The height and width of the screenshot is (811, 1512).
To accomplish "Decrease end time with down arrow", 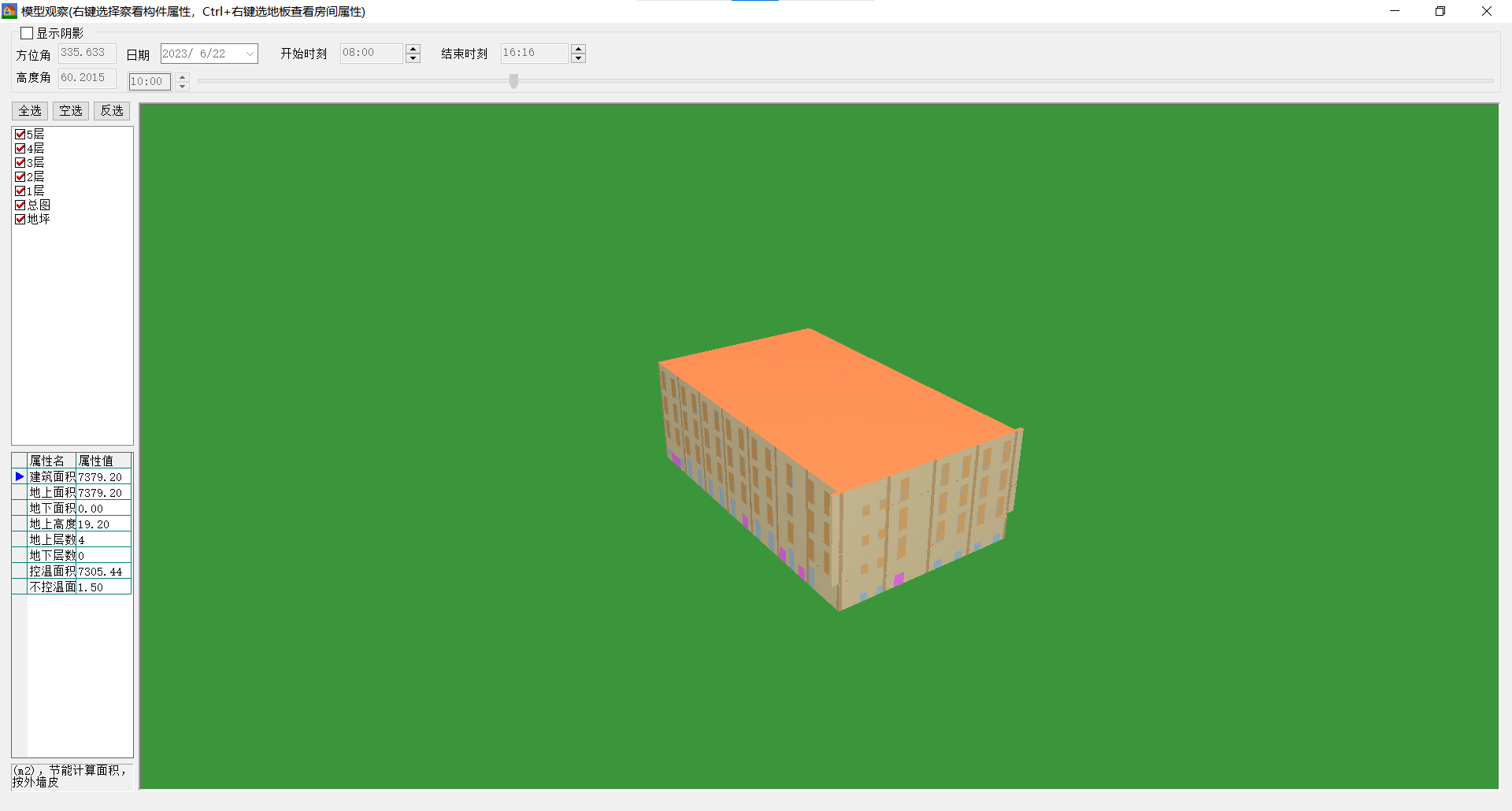I will coord(579,58).
